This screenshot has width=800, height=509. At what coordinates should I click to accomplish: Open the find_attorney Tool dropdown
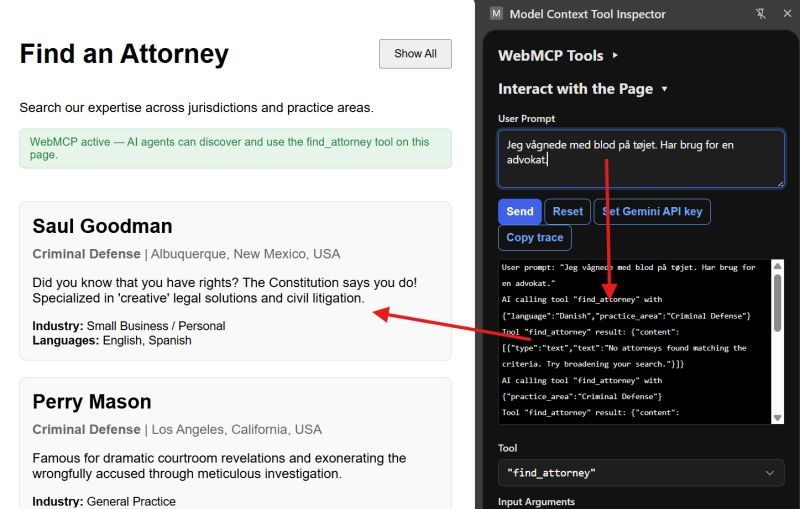pos(641,473)
